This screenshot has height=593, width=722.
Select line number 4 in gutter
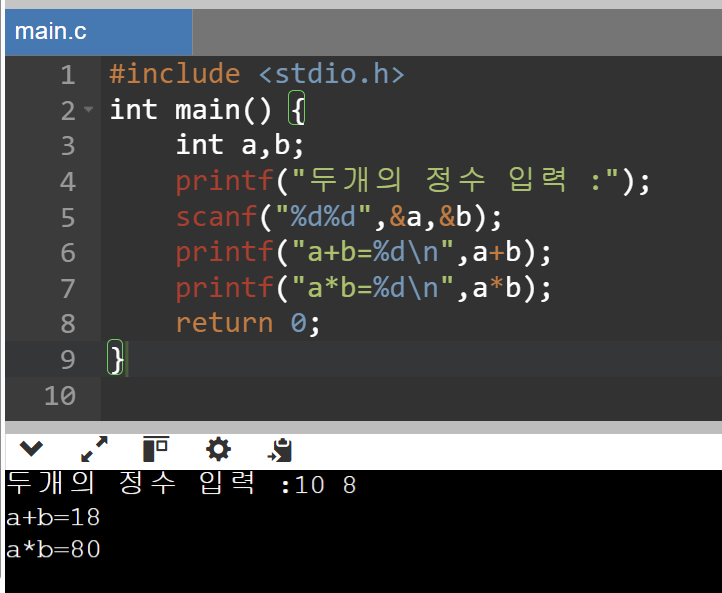point(68,182)
